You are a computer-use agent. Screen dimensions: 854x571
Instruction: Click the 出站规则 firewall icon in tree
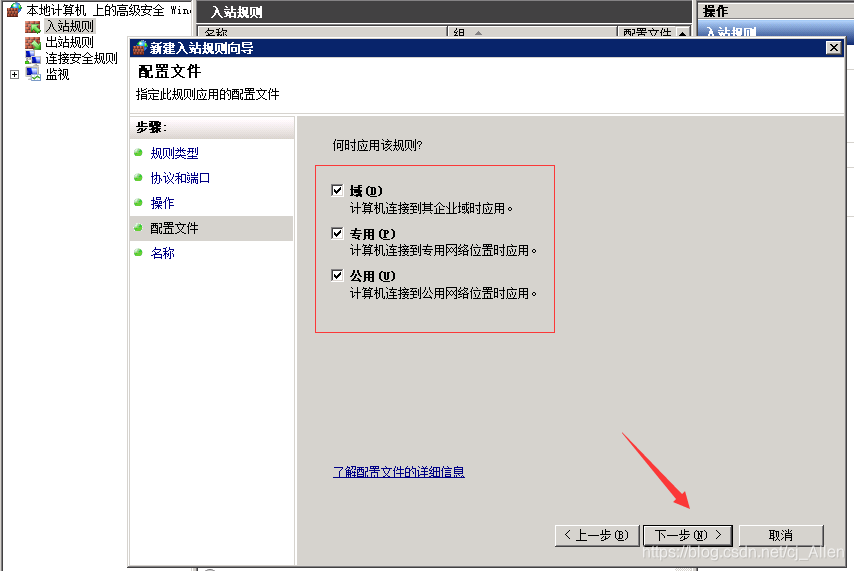tap(33, 42)
